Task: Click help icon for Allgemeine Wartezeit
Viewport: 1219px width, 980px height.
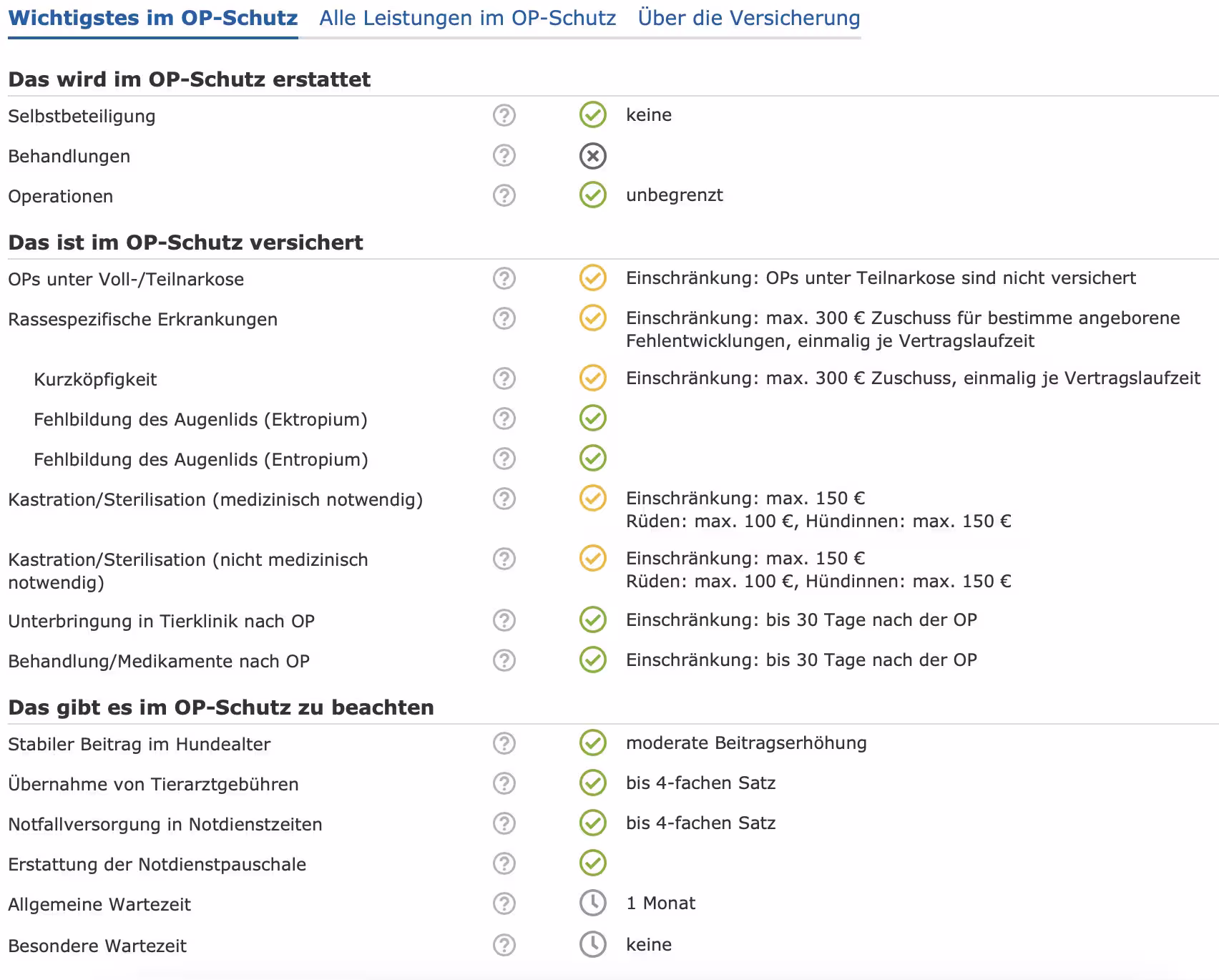Action: coord(504,903)
